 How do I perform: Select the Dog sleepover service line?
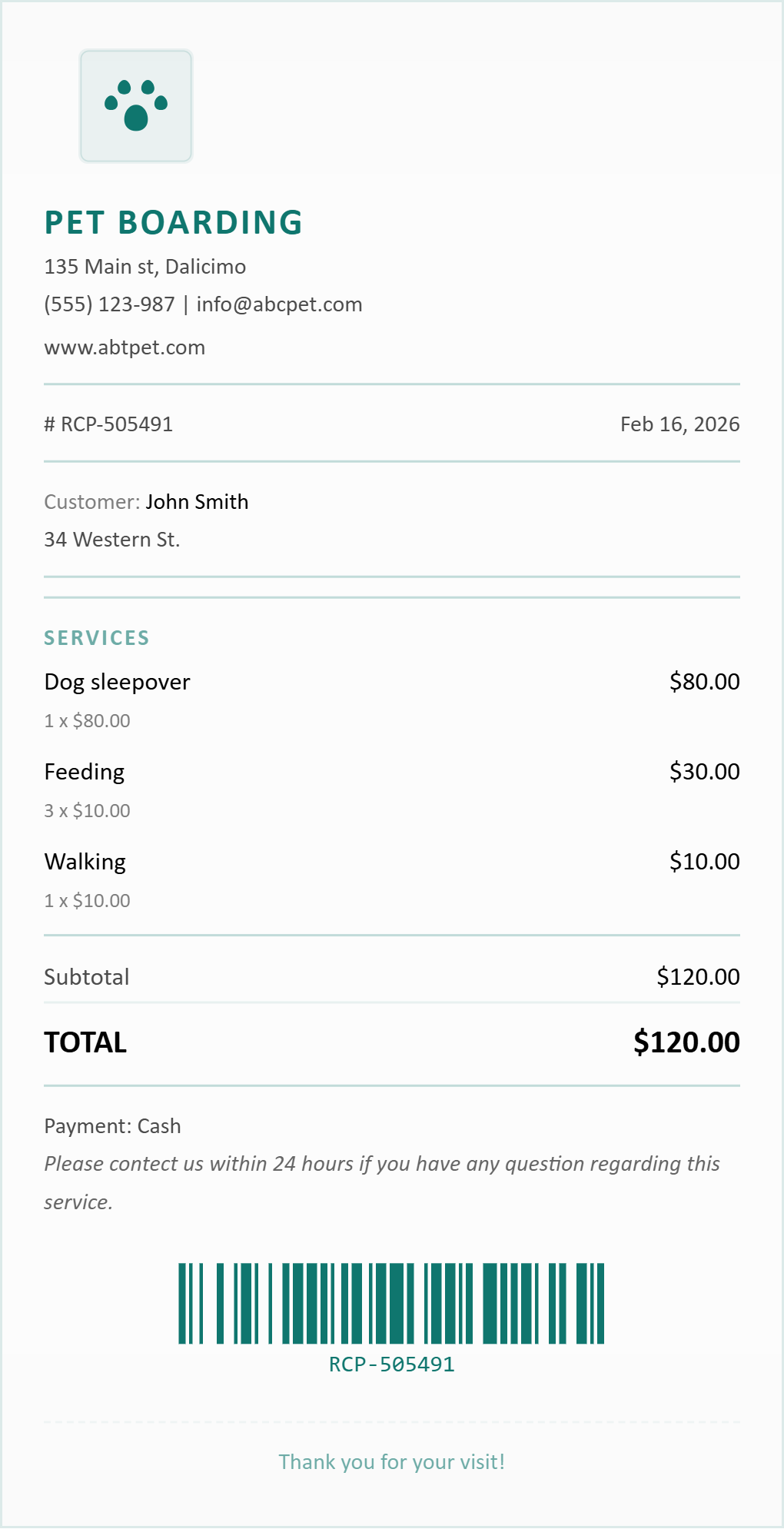pos(117,682)
